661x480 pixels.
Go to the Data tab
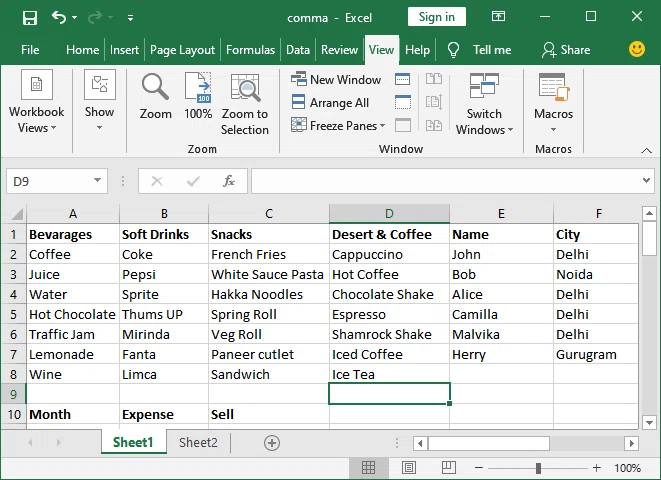pos(298,50)
